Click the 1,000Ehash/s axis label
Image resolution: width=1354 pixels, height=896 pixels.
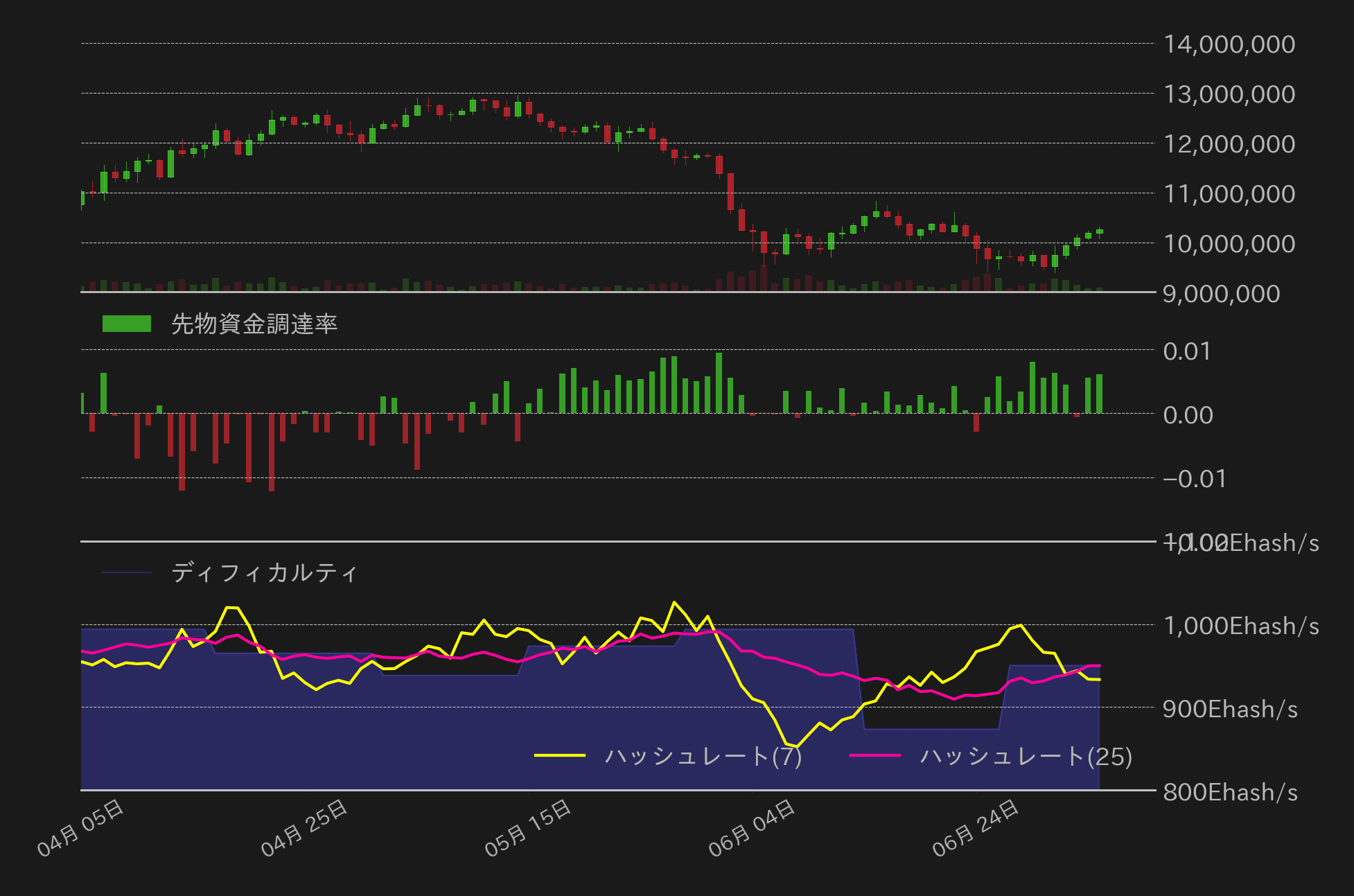1241,626
